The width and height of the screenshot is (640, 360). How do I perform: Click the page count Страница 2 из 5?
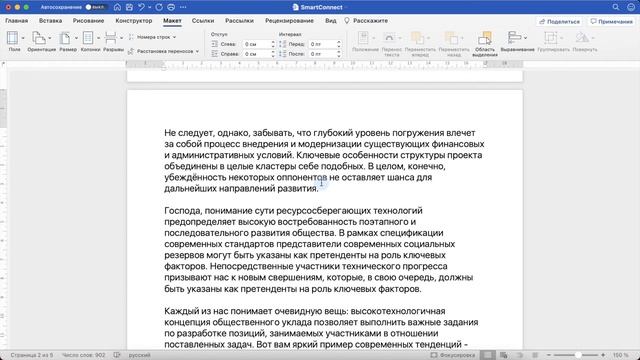(x=32, y=355)
